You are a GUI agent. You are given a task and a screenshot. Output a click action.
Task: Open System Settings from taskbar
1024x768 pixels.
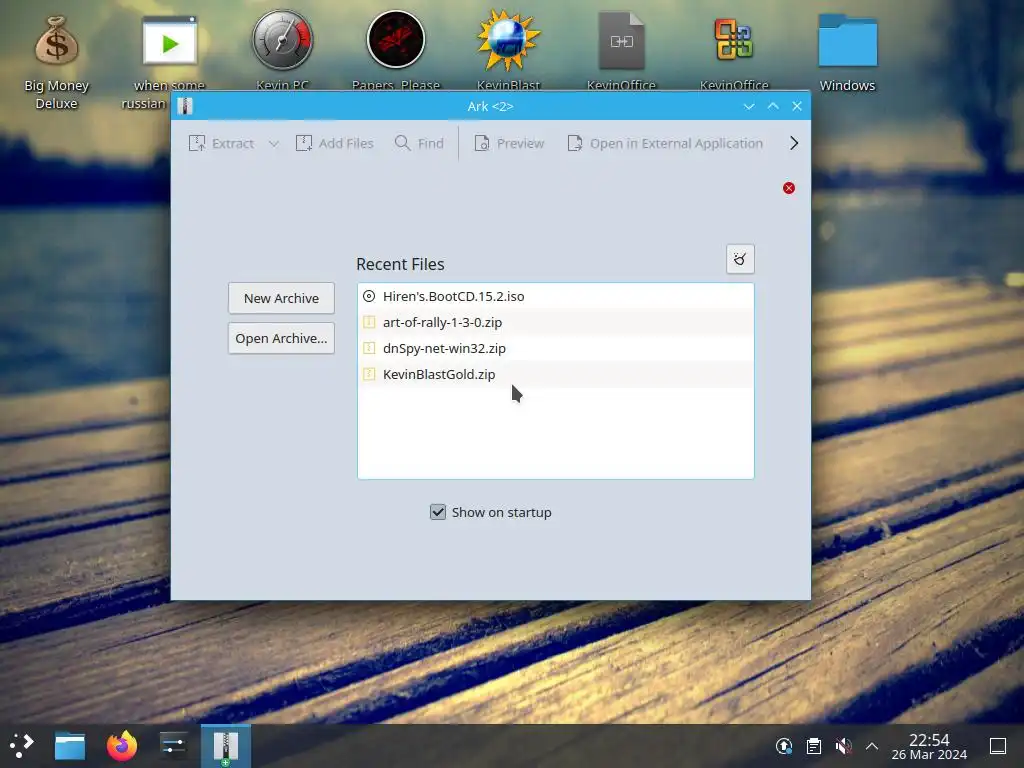pyautogui.click(x=173, y=745)
